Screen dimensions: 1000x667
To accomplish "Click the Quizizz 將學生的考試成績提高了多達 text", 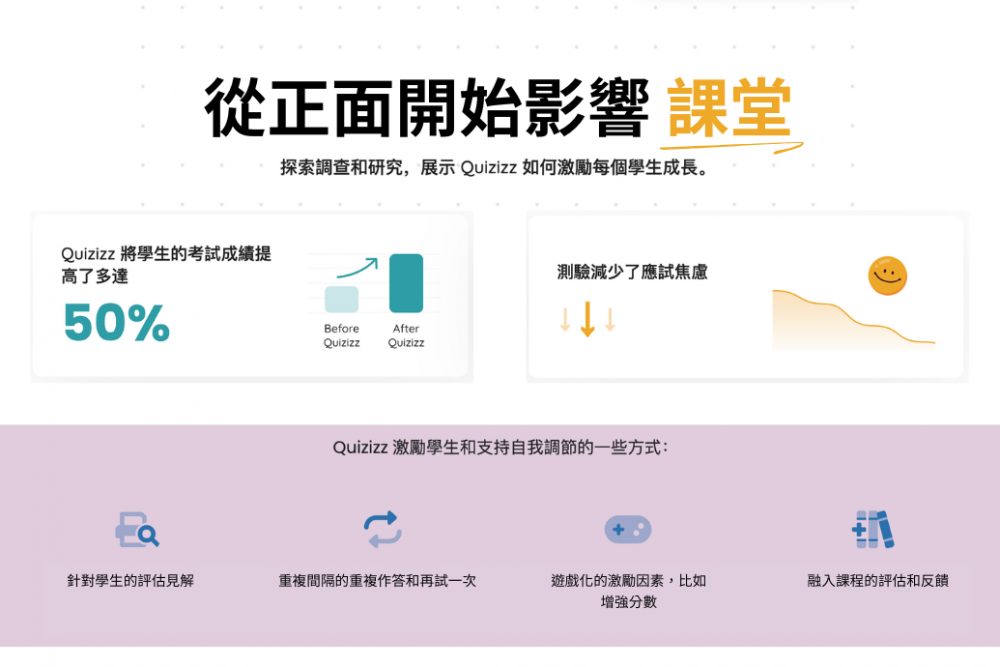I will tap(166, 265).
